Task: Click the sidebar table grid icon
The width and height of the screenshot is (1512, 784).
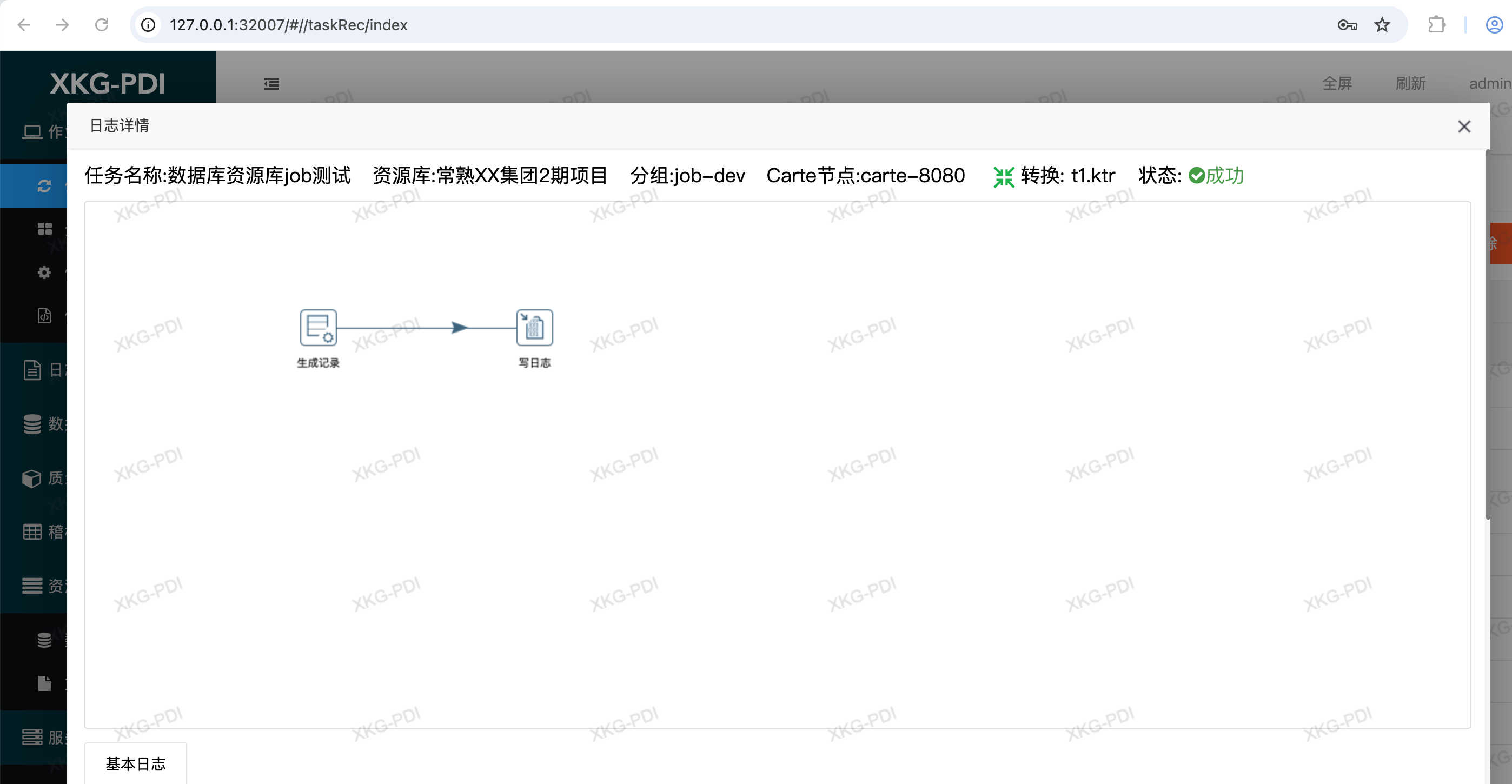Action: pyautogui.click(x=32, y=531)
